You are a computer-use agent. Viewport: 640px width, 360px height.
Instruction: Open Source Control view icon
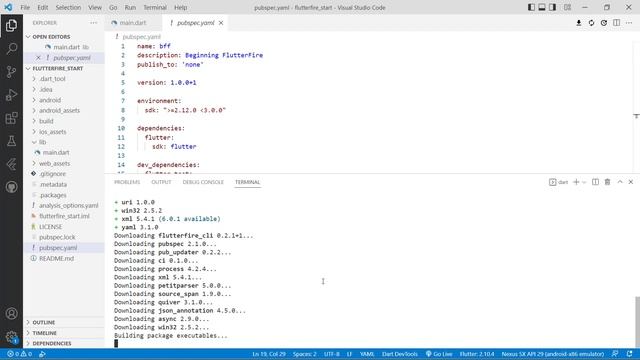(x=11, y=72)
